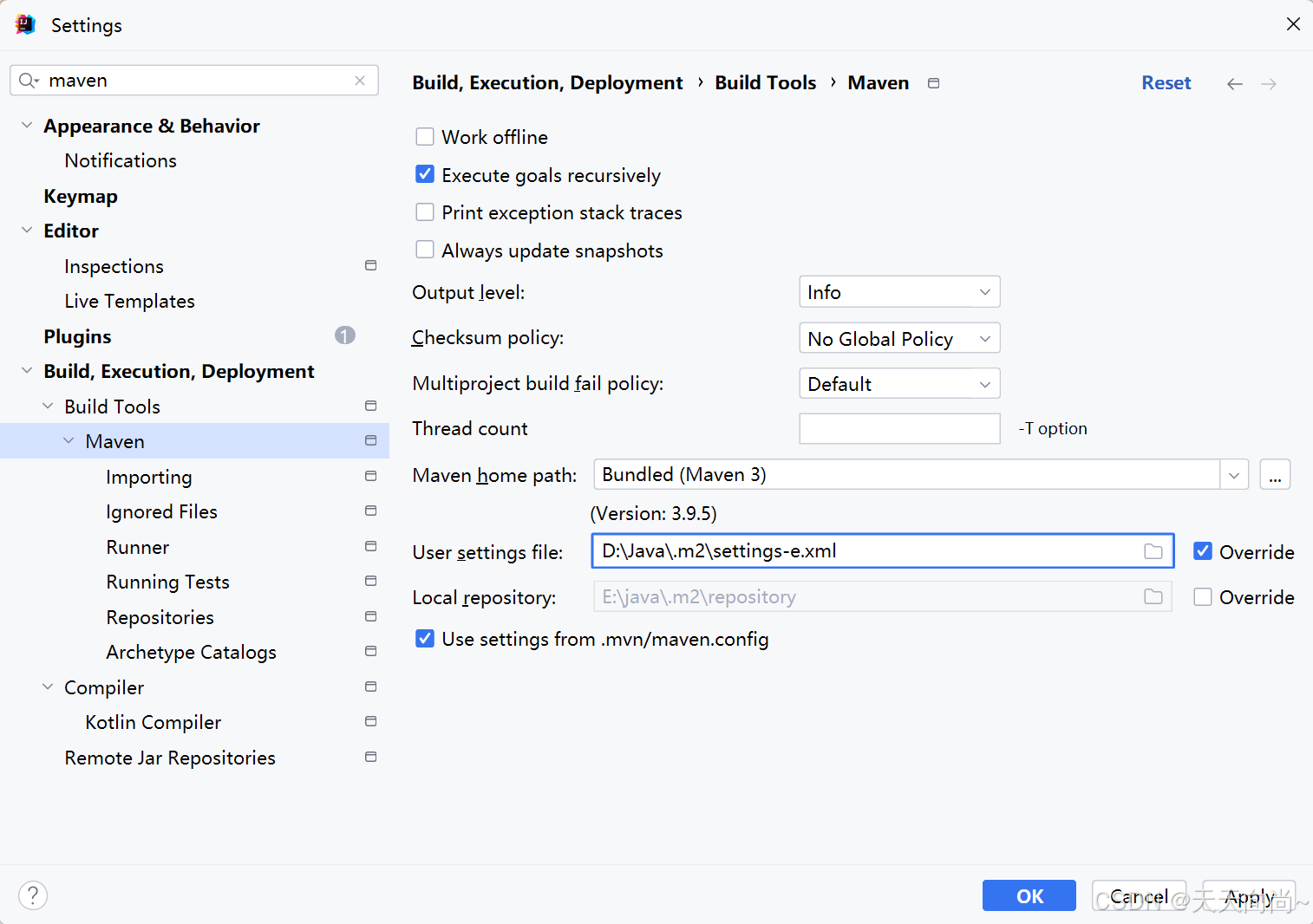Viewport: 1313px width, 924px height.
Task: Click the project-level icon beside Maven breadcrumb
Action: pos(934,83)
